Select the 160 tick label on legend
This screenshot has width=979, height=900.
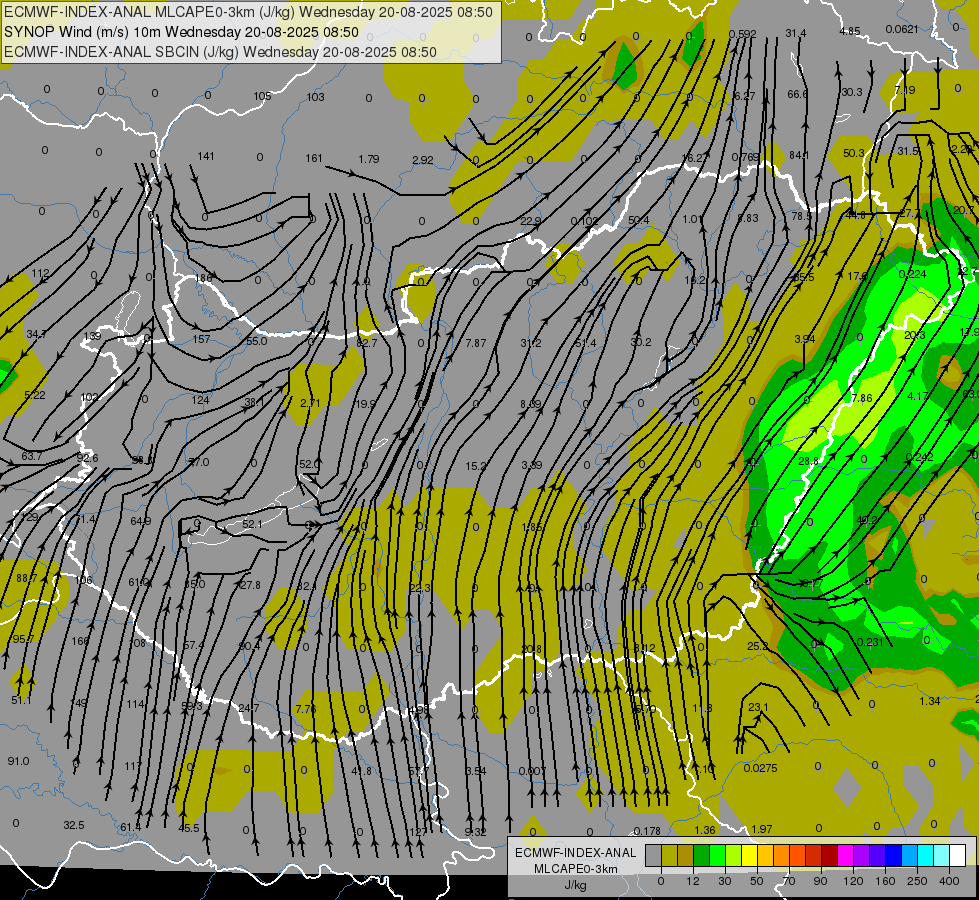[885, 881]
